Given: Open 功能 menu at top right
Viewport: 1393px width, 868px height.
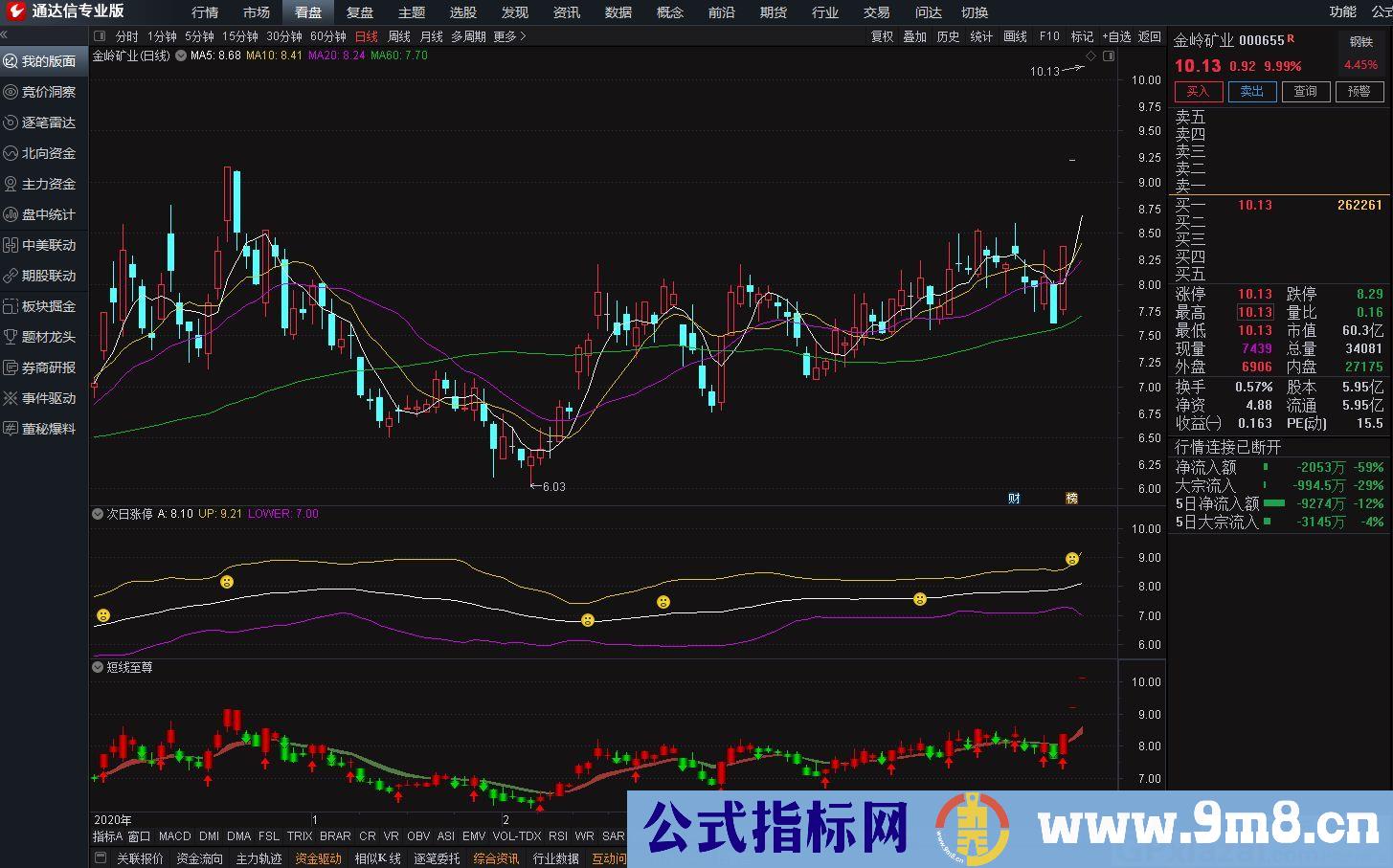Looking at the screenshot, I should coord(1343,11).
